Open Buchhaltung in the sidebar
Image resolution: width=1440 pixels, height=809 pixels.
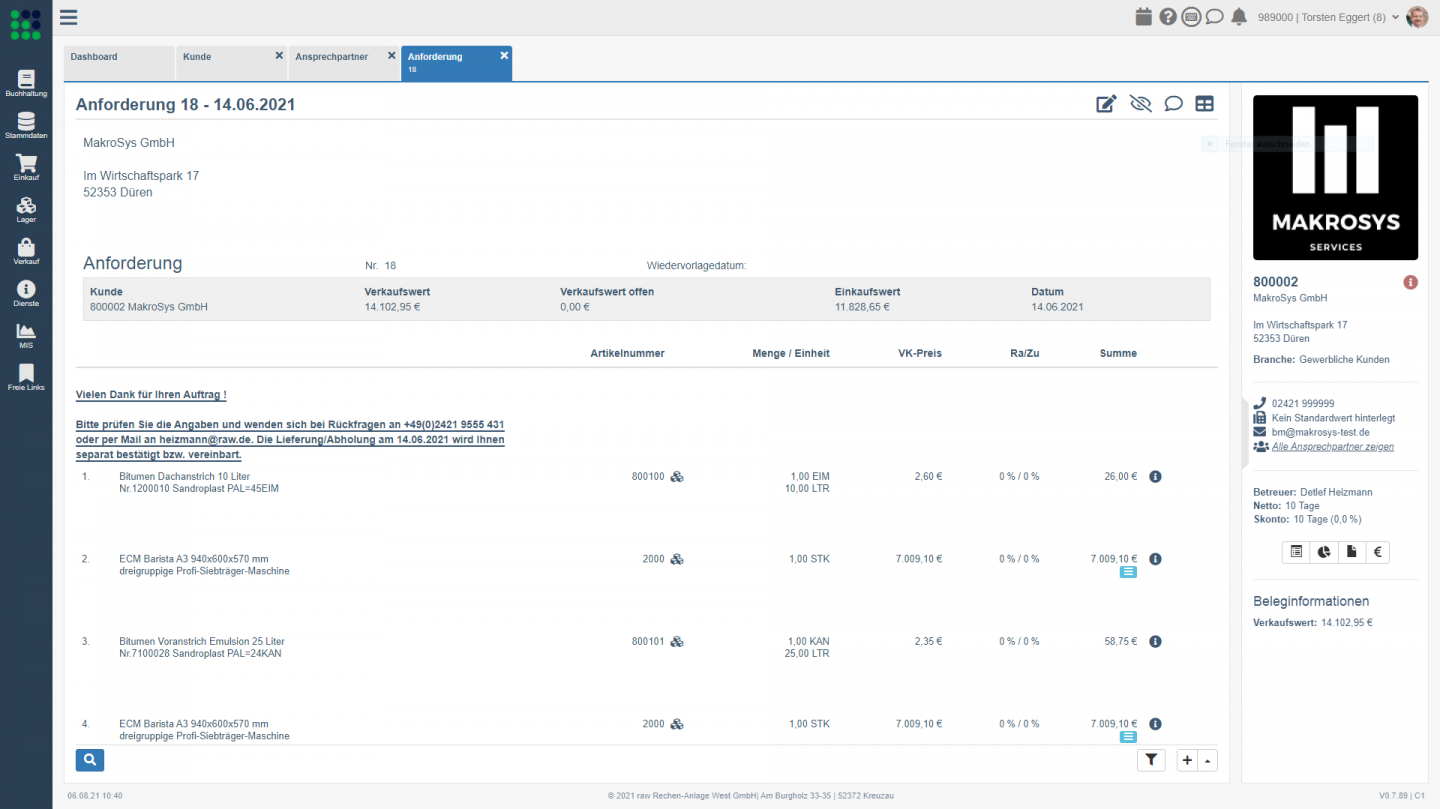(x=26, y=83)
